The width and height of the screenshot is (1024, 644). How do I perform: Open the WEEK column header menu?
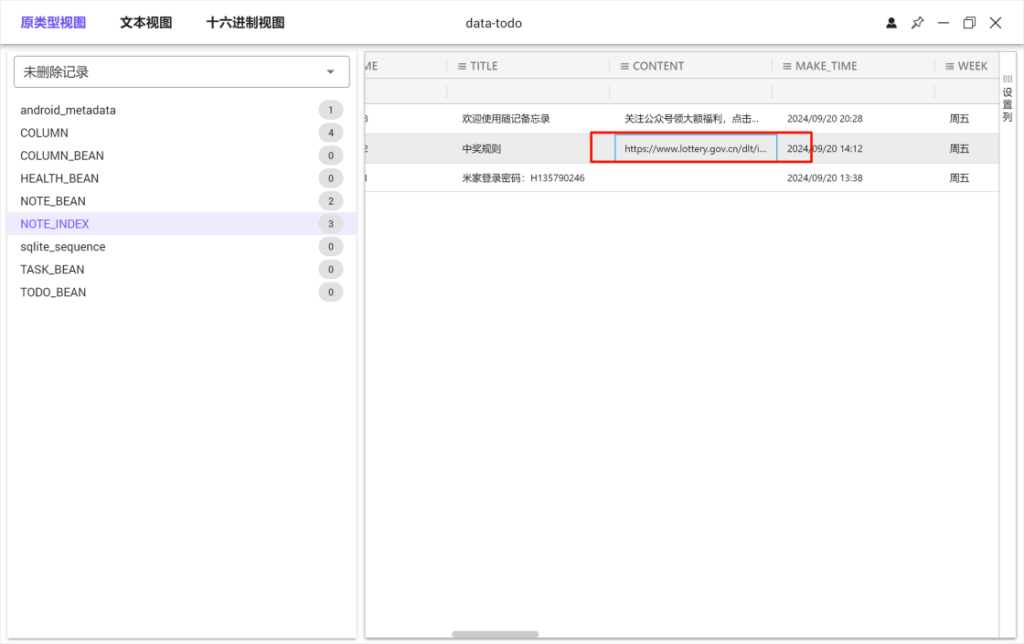[x=947, y=66]
